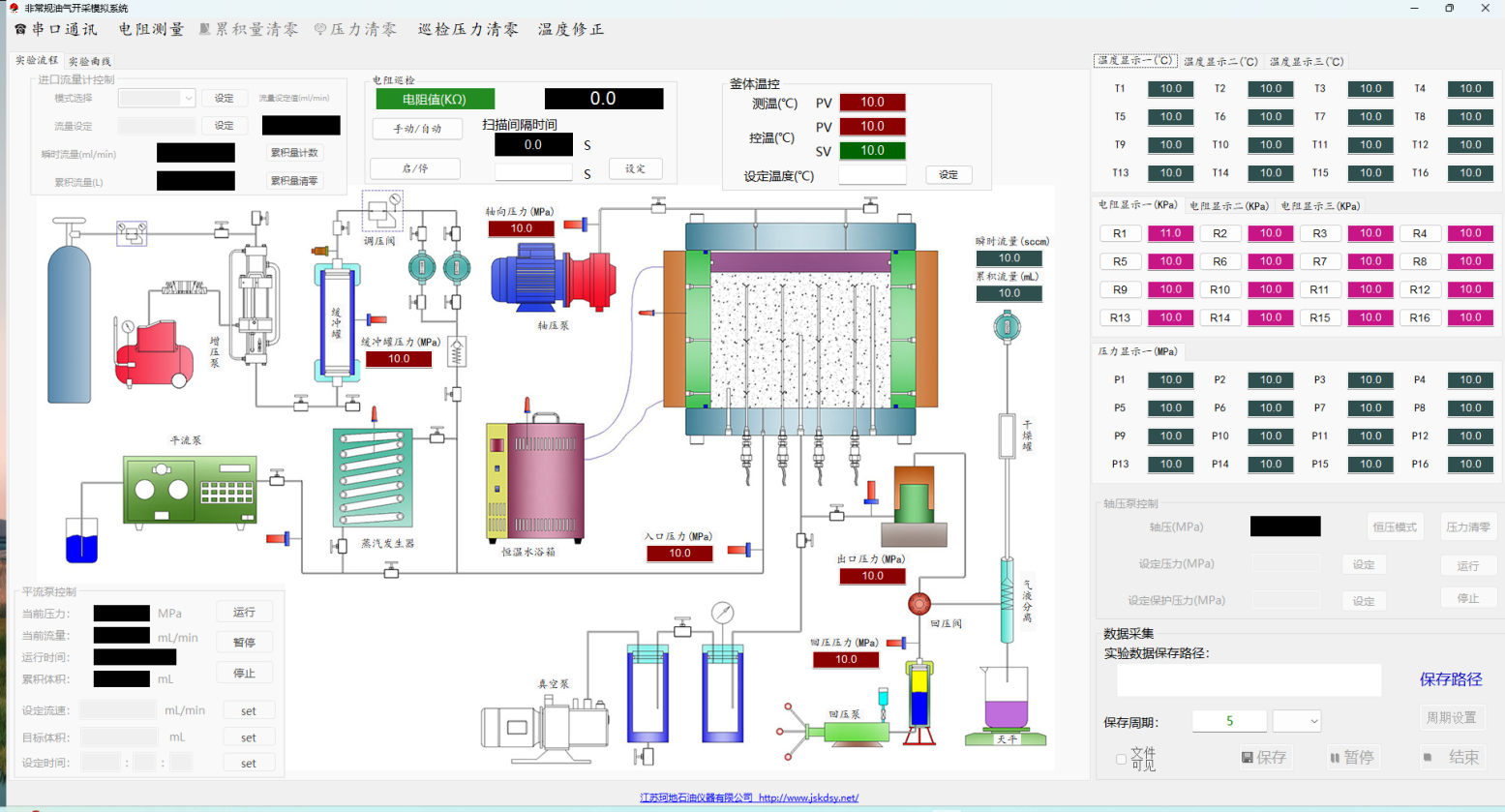This screenshot has height=812, width=1505.
Task: Toggle the 启/停 scan button
Action: [415, 168]
